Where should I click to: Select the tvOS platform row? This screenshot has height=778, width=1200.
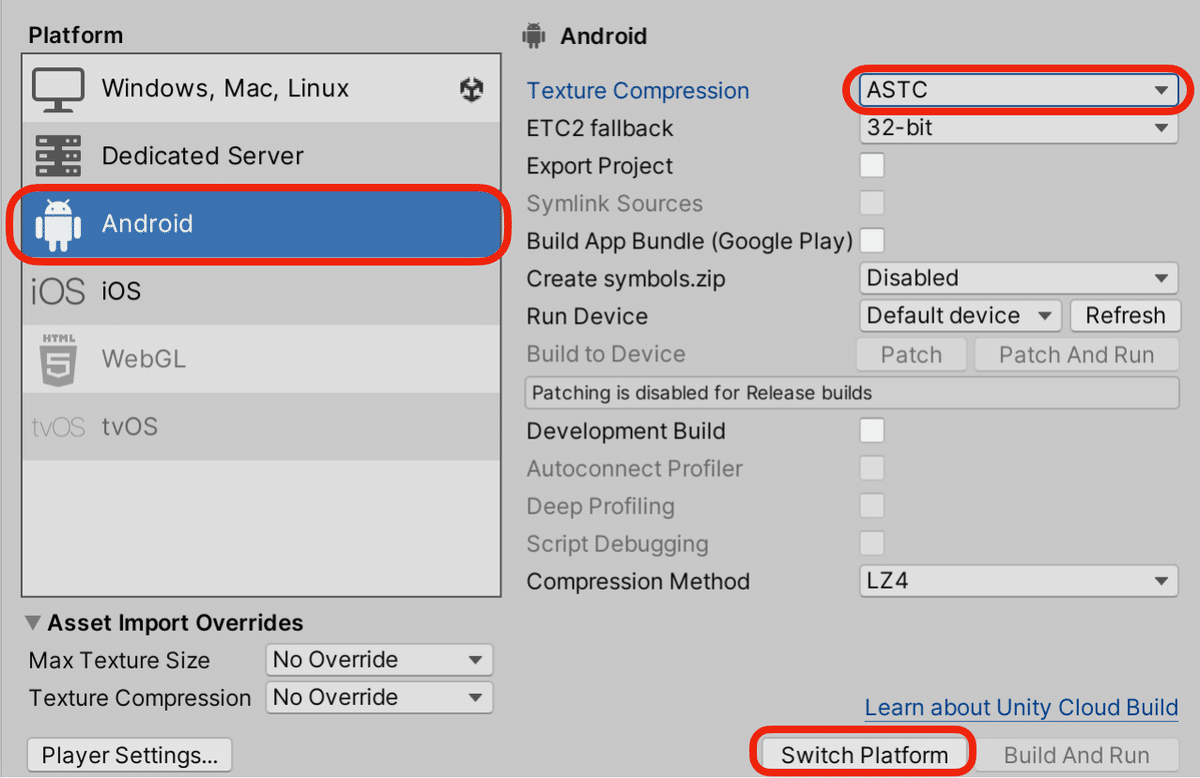click(261, 427)
